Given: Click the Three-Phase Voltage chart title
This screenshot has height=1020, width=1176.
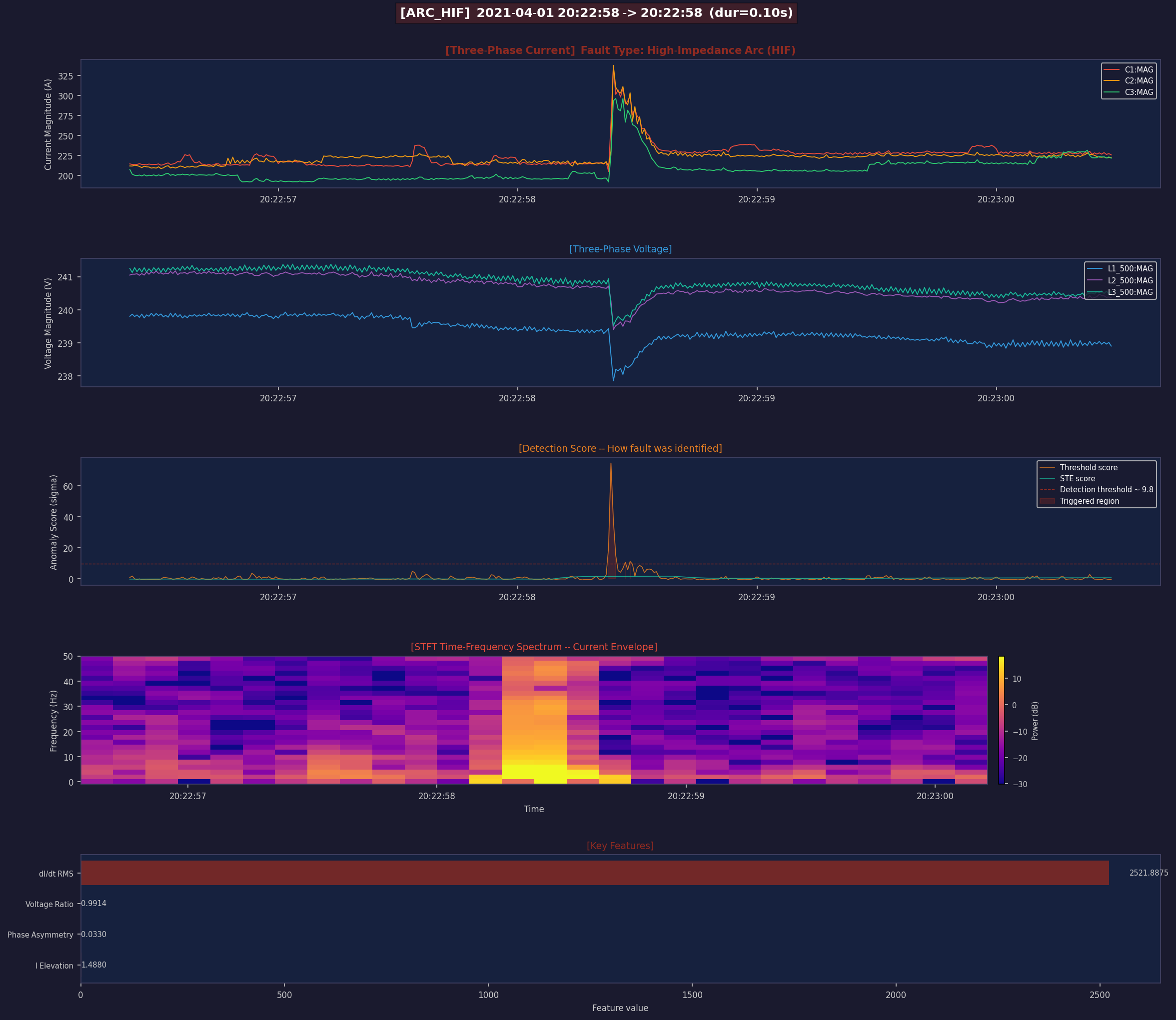Looking at the screenshot, I should [620, 249].
